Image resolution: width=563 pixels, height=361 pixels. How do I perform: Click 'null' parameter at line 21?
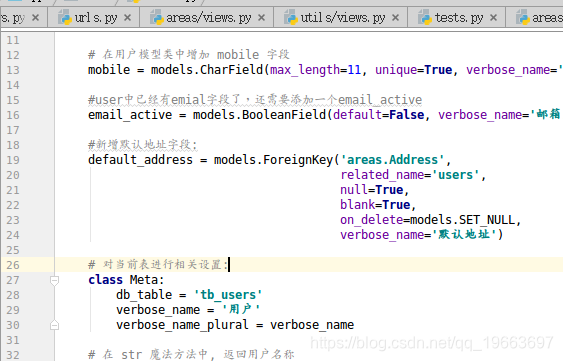click(x=354, y=190)
